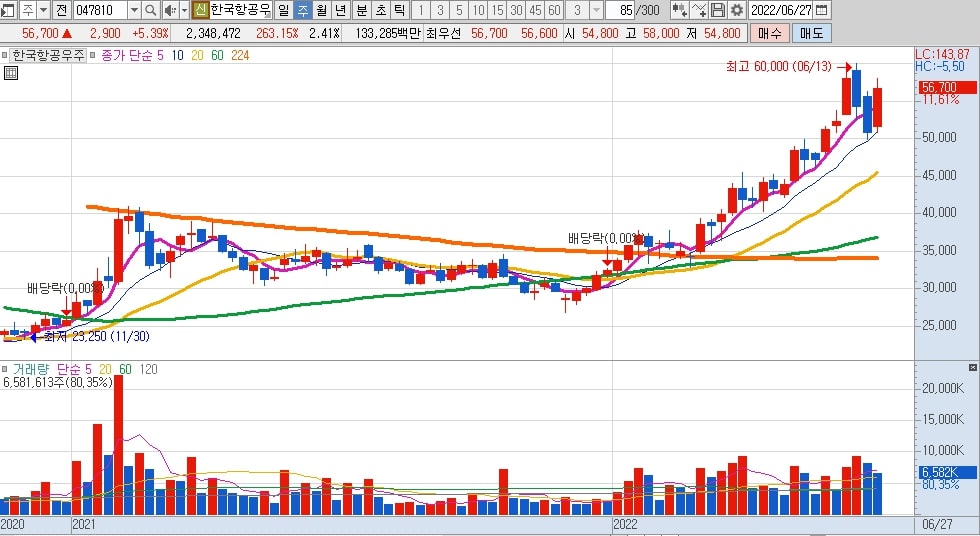Image resolution: width=980 pixels, height=536 pixels.
Task: Click the speaker sound icon
Action: 170,10
